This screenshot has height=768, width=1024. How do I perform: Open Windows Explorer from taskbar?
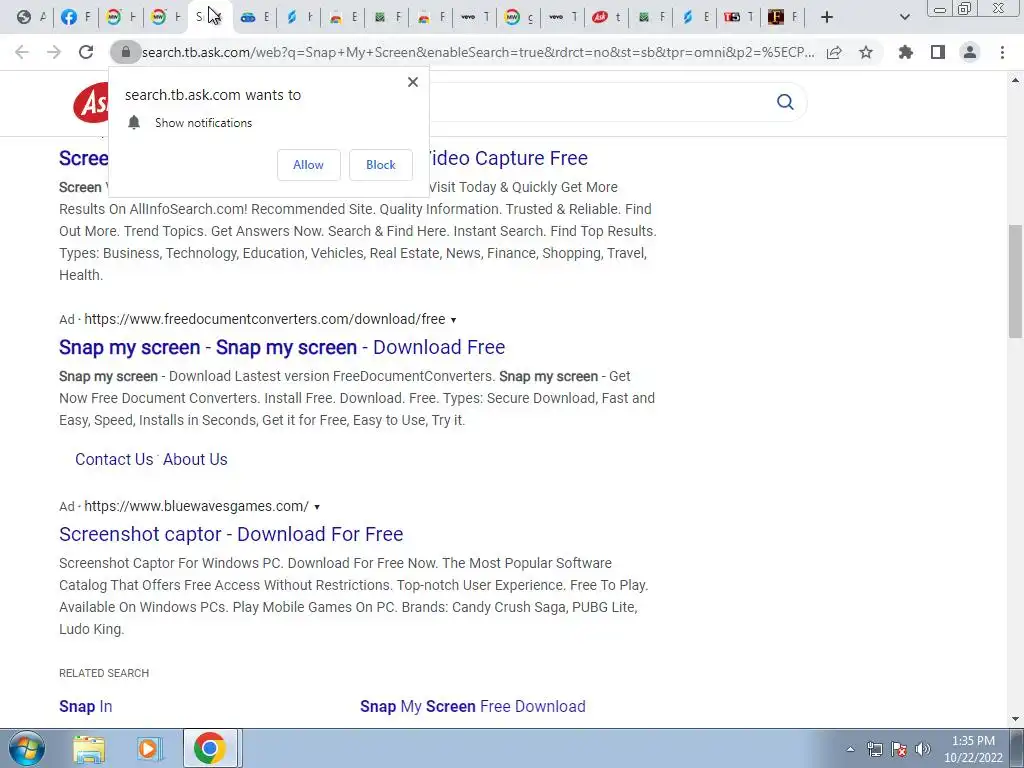click(89, 749)
